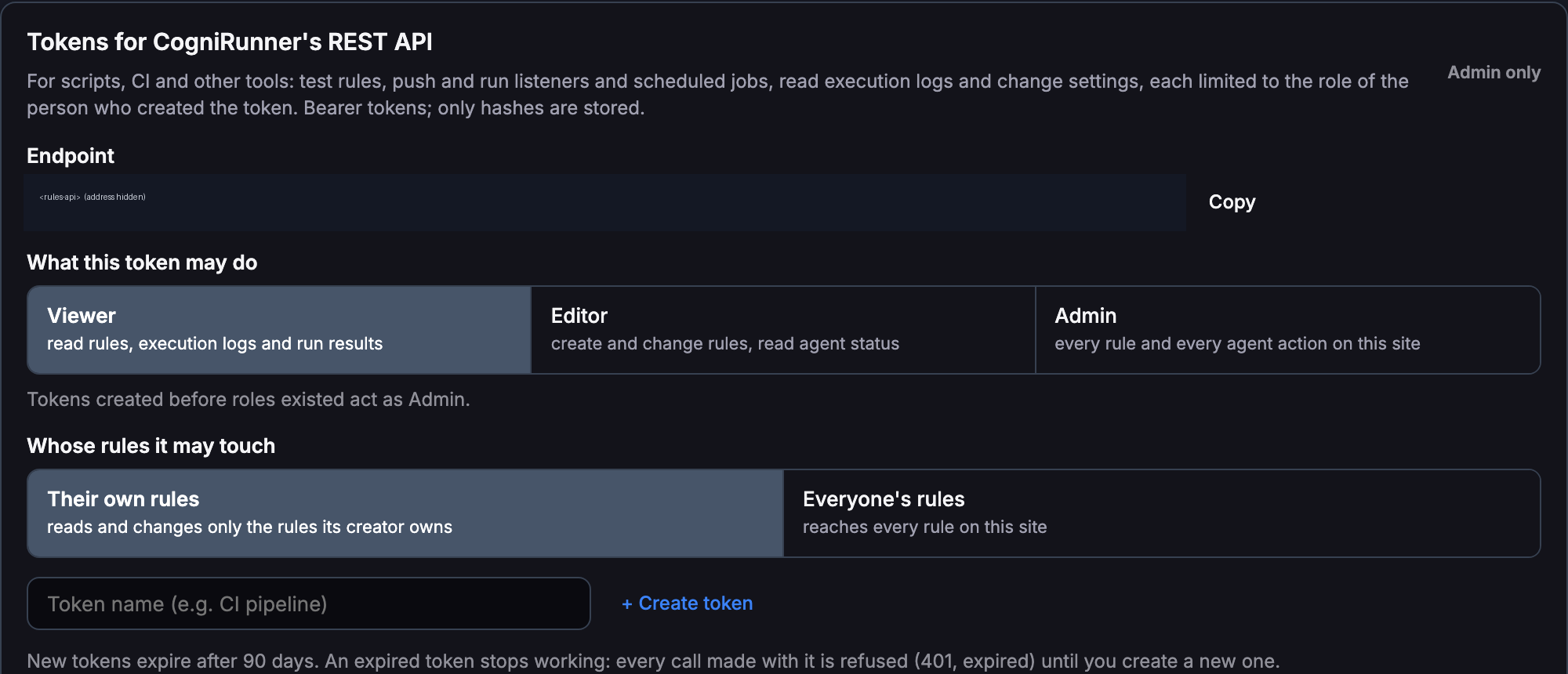Select the Viewer role option
The width and height of the screenshot is (1568, 674).
(279, 330)
